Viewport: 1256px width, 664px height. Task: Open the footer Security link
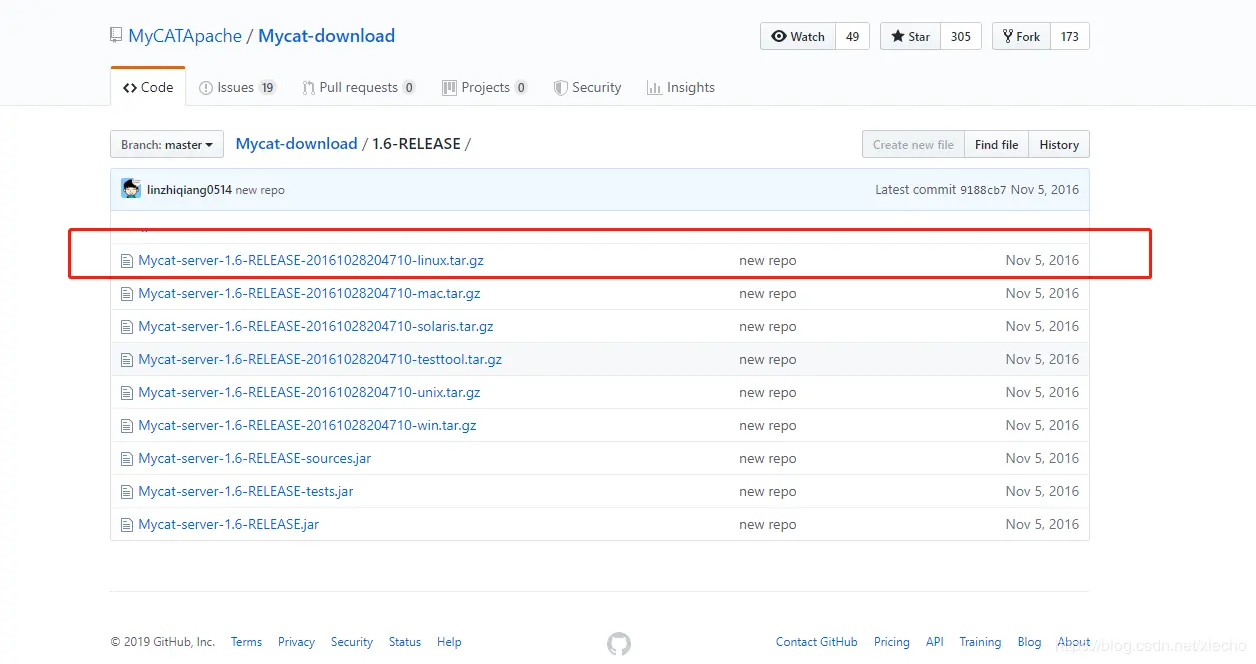click(352, 642)
